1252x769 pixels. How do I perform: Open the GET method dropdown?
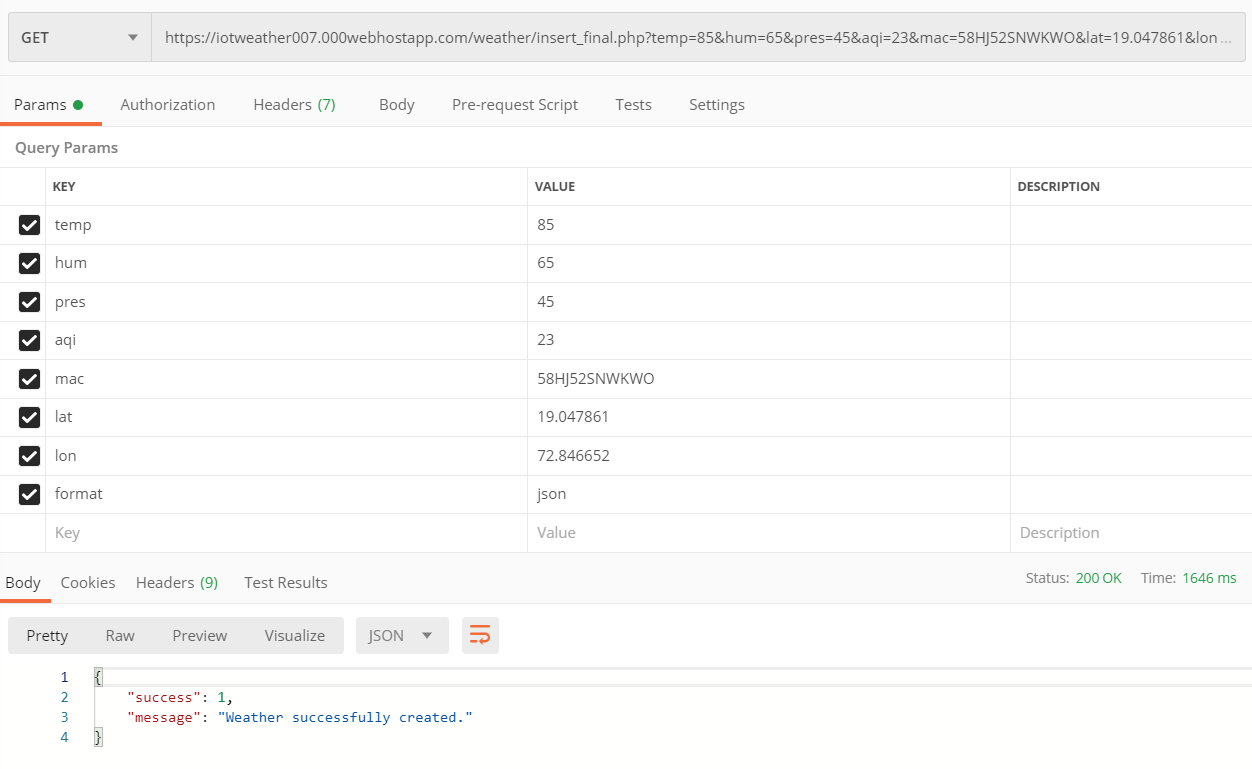[x=78, y=38]
